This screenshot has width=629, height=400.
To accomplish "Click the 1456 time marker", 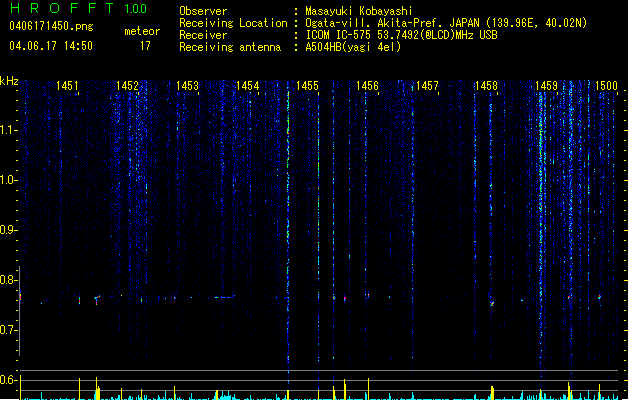I will [x=367, y=86].
